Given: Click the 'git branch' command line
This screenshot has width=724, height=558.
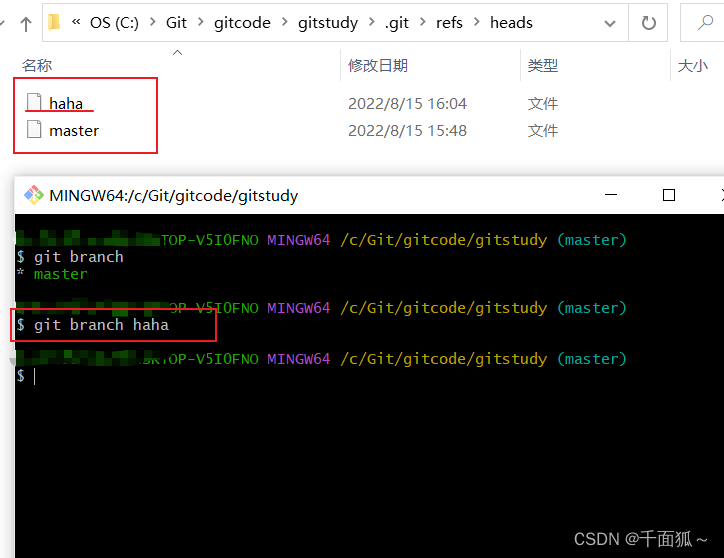Looking at the screenshot, I should pyautogui.click(x=70, y=257).
